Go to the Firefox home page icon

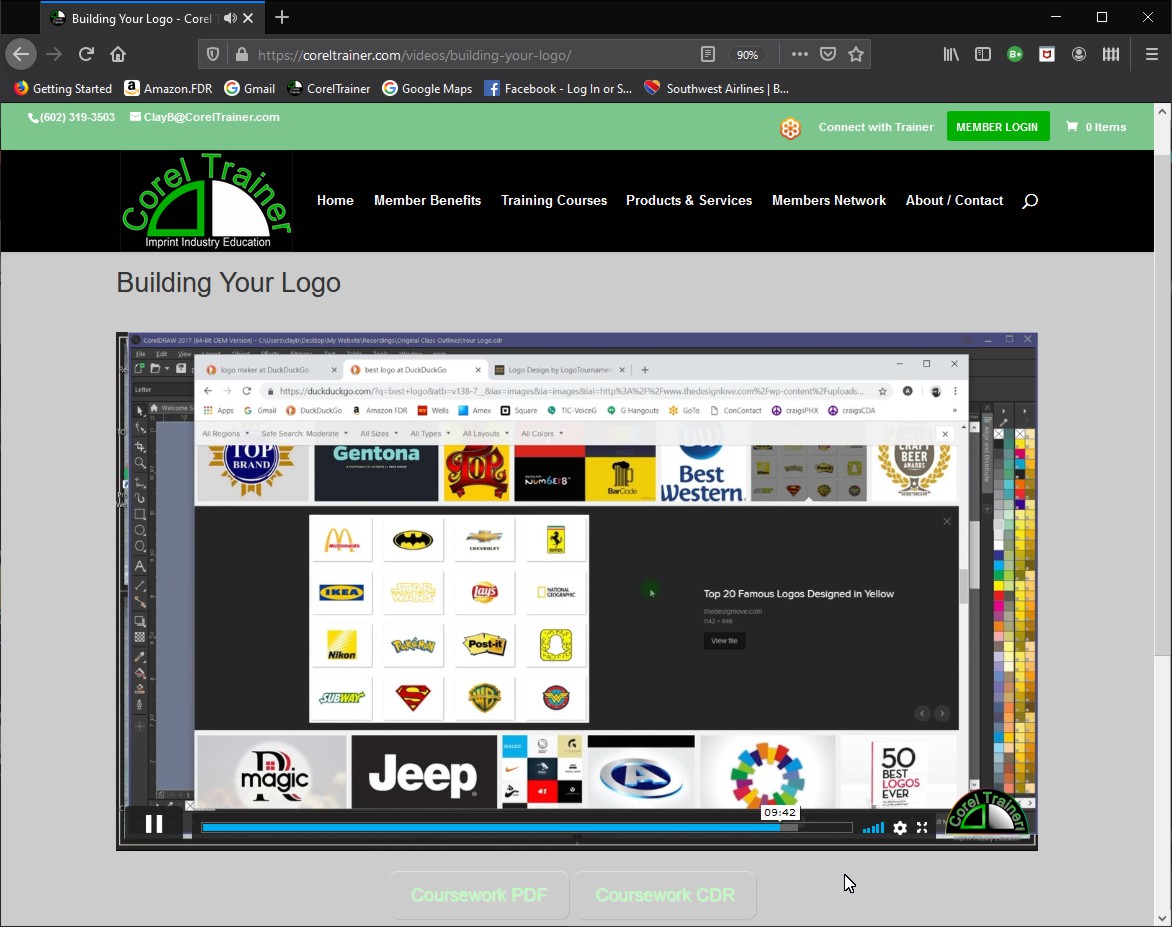coord(118,54)
